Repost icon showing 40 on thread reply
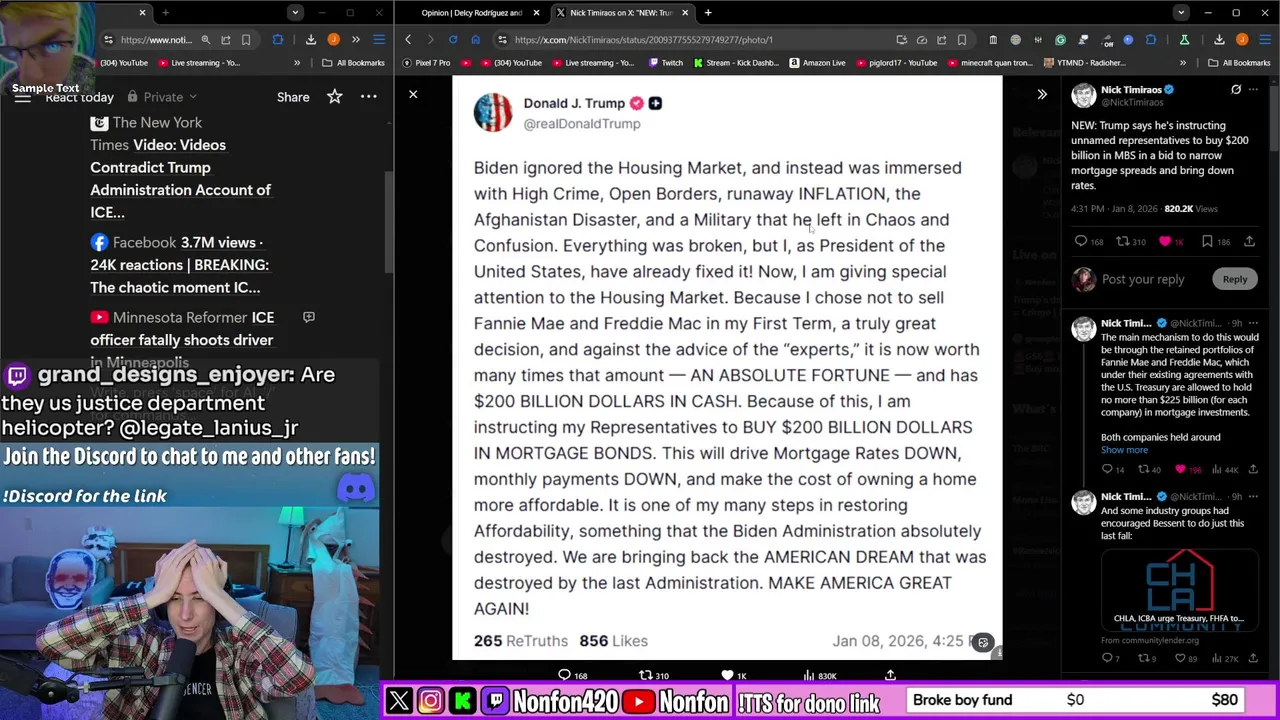1280x720 pixels. click(x=1143, y=469)
